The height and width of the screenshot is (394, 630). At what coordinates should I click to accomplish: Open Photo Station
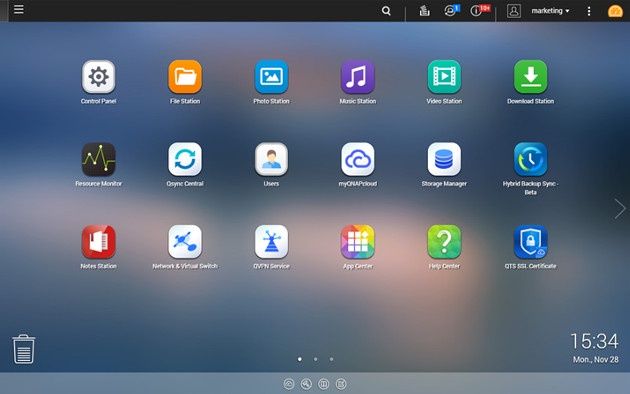(x=271, y=77)
